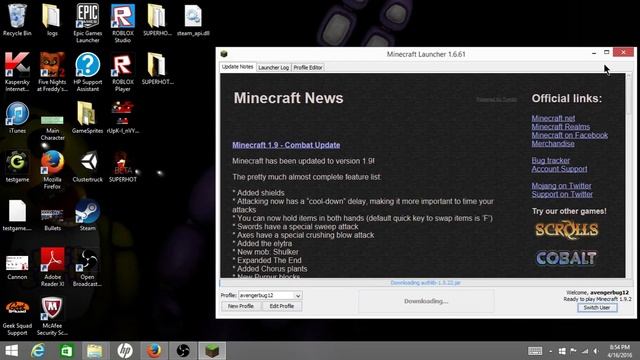The image size is (640, 360).
Task: Open Mozilla Firefox desktop shortcut
Action: click(x=52, y=169)
